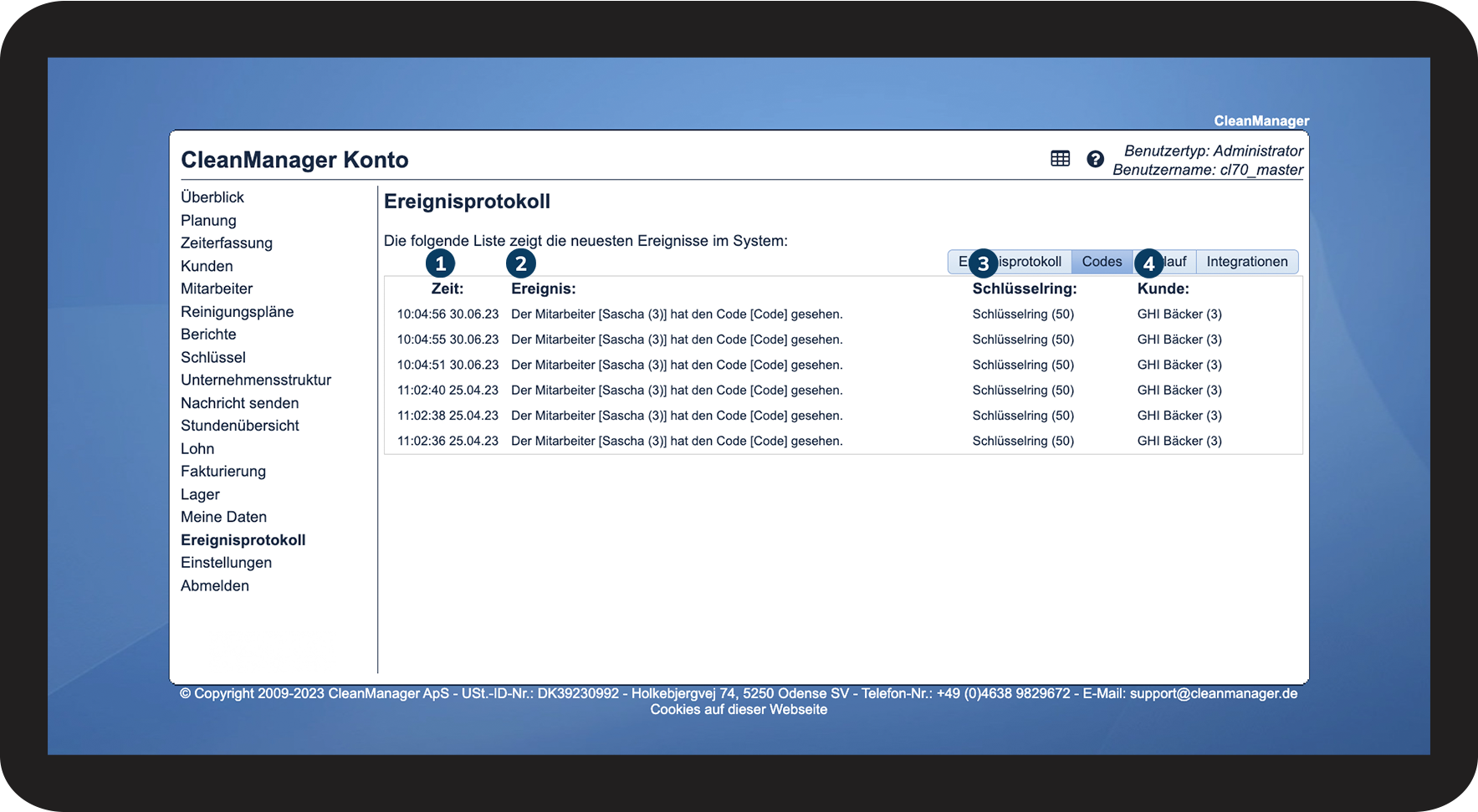Click the CleanManager Konto title

pos(294,160)
